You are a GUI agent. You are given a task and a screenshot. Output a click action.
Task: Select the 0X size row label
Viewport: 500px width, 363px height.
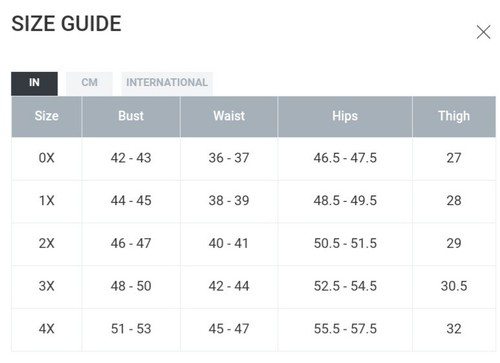[47, 158]
